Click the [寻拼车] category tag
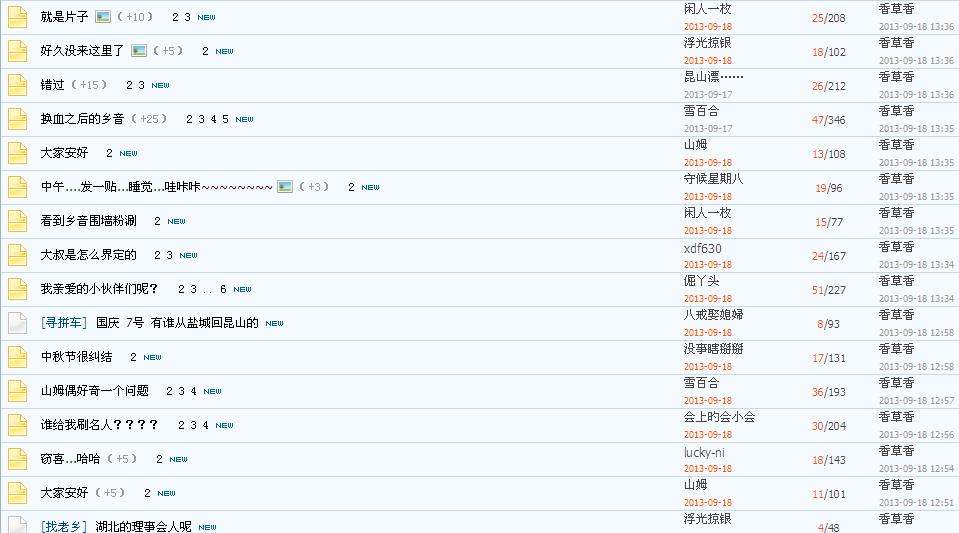This screenshot has height=533, width=959. tap(64, 322)
